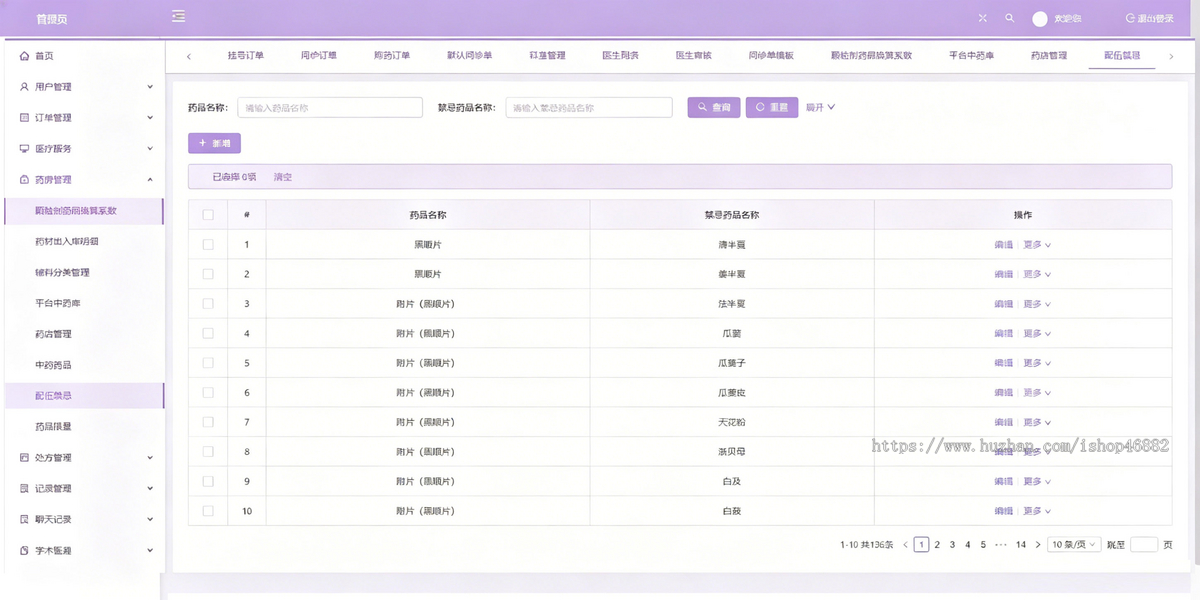Viewport: 1200px width, 600px height.
Task: Click 编辑 for row 10
Action: [x=1003, y=511]
